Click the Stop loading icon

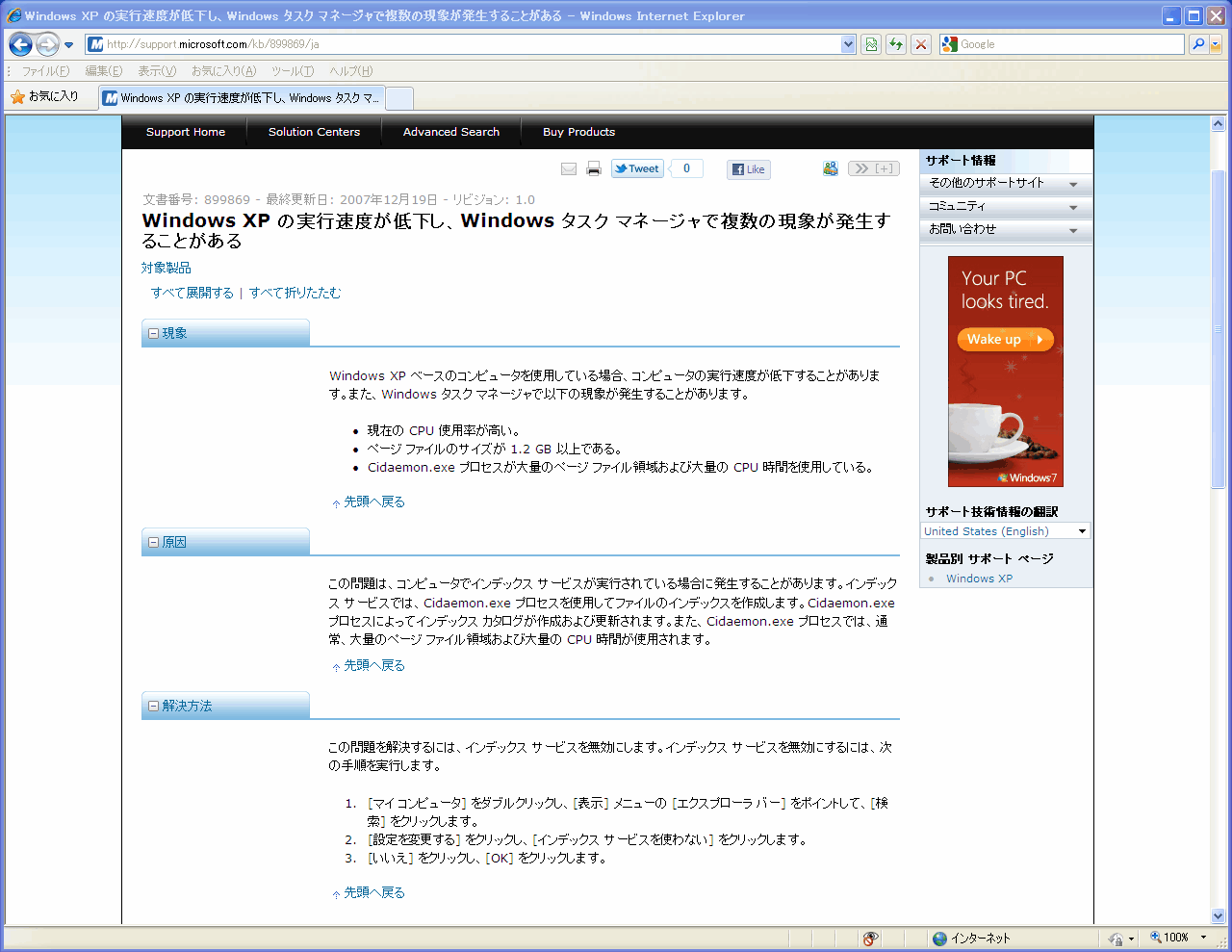(921, 44)
